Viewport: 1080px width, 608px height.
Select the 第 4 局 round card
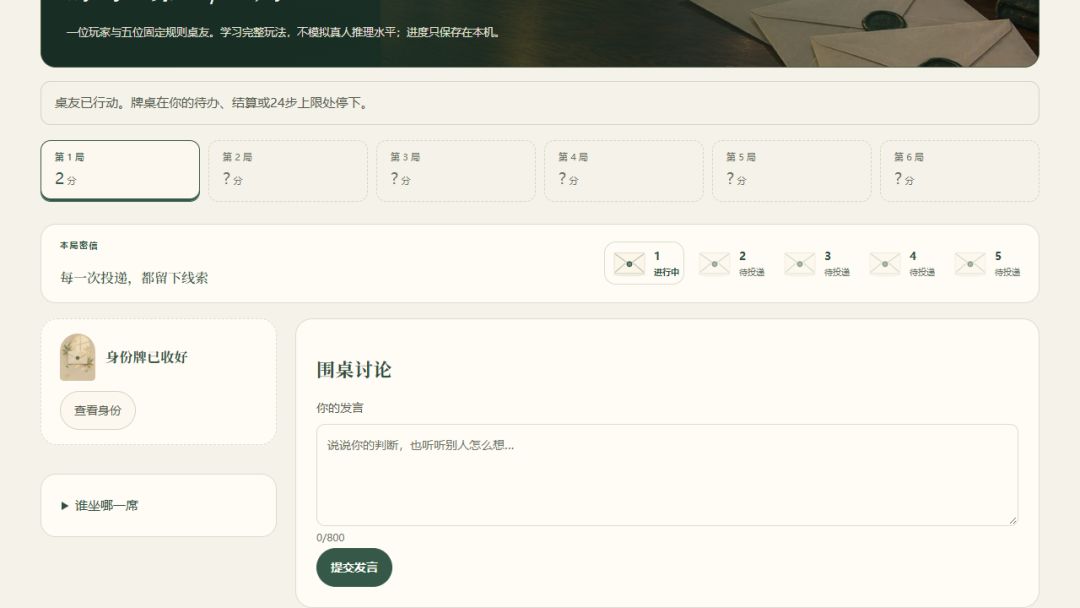[623, 170]
